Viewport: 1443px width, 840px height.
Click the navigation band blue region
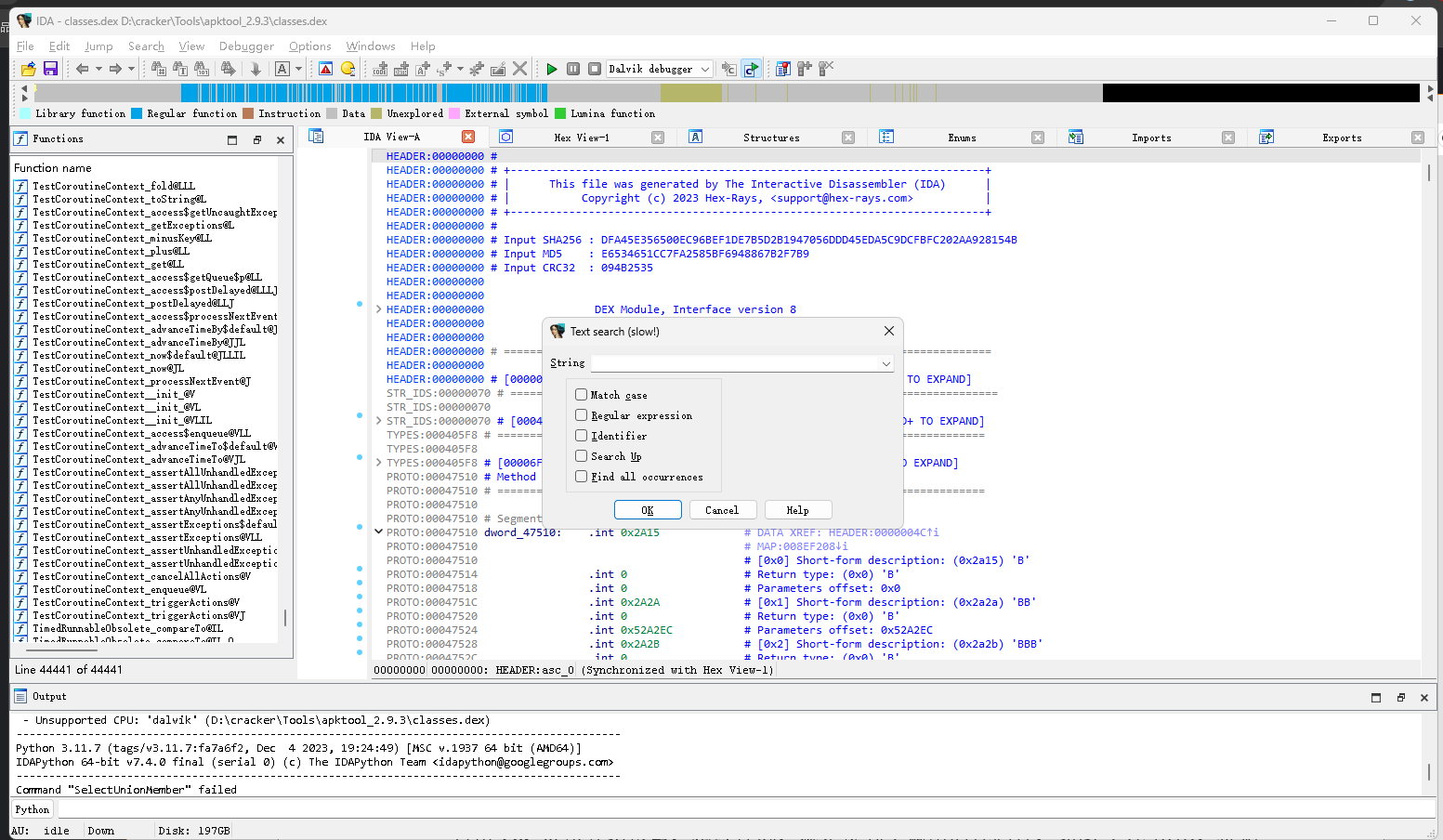(x=362, y=93)
